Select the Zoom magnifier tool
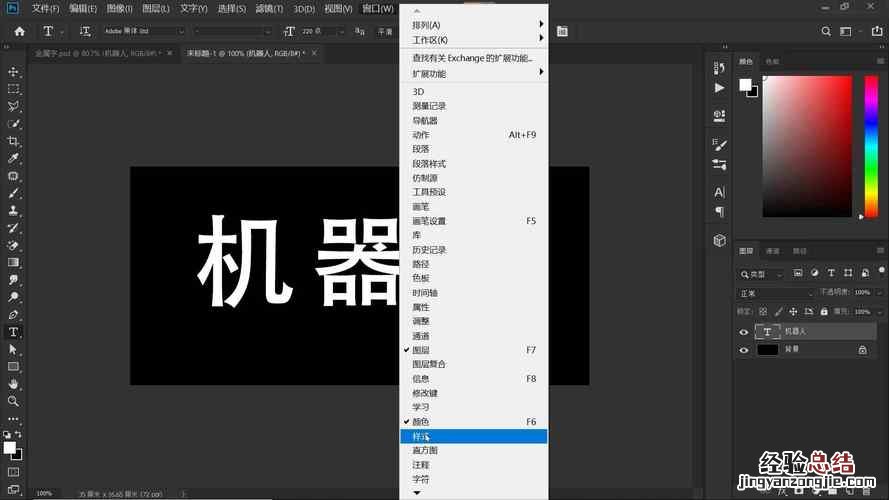Screen dimensions: 889x500 tap(14, 401)
